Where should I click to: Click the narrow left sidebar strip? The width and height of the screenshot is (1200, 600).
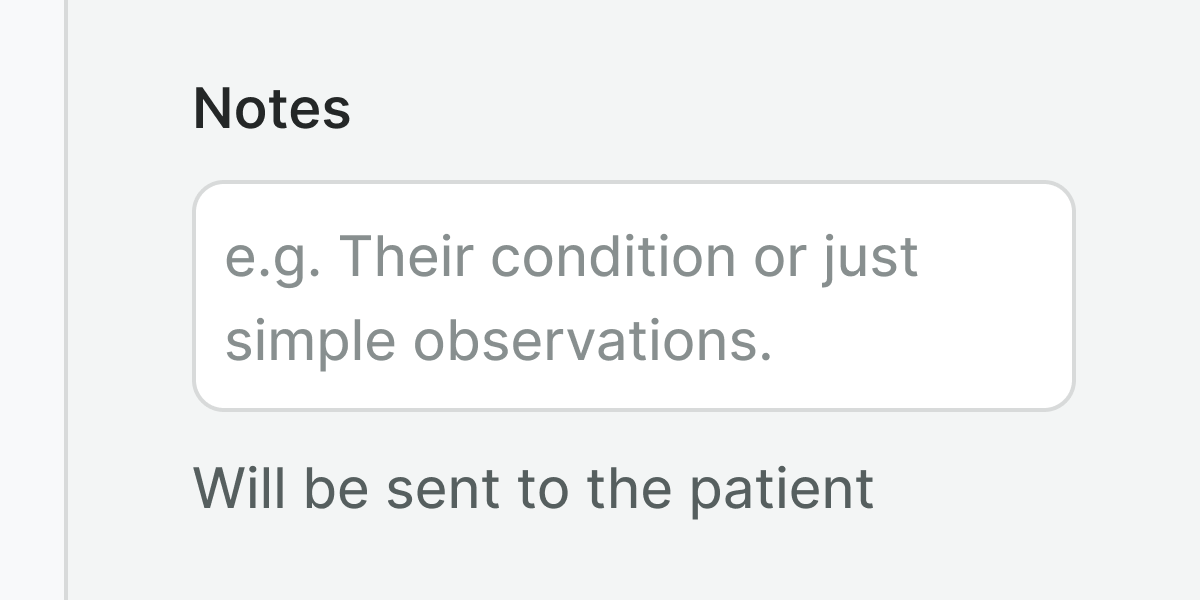pos(32,300)
